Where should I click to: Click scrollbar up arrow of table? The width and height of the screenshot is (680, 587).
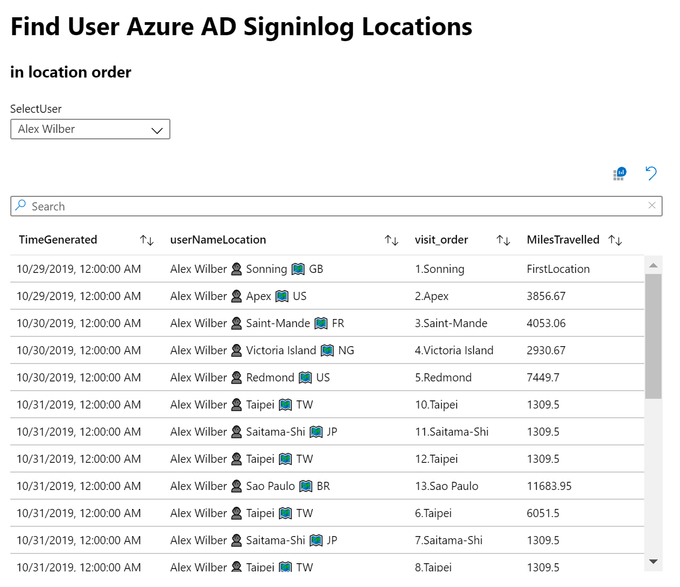(x=654, y=265)
